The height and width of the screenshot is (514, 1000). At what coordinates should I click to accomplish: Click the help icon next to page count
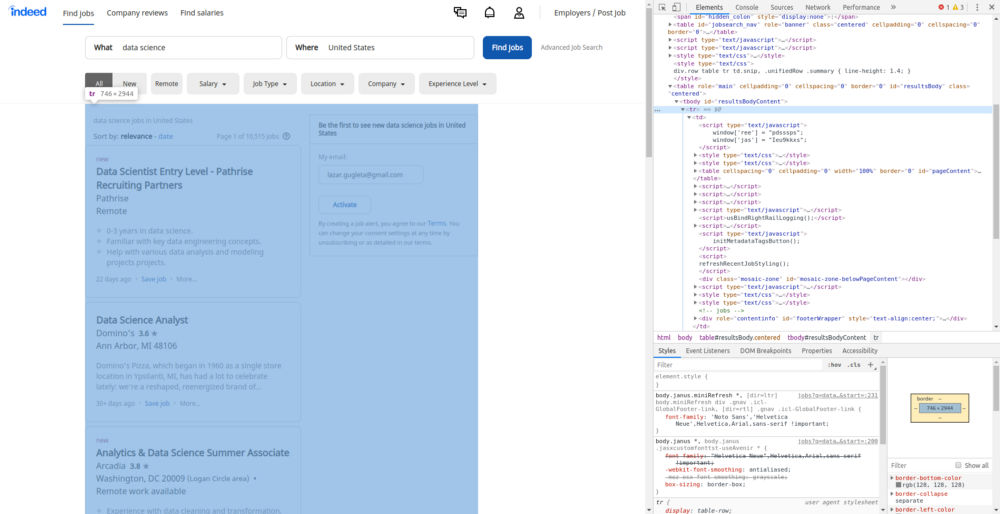(286, 136)
